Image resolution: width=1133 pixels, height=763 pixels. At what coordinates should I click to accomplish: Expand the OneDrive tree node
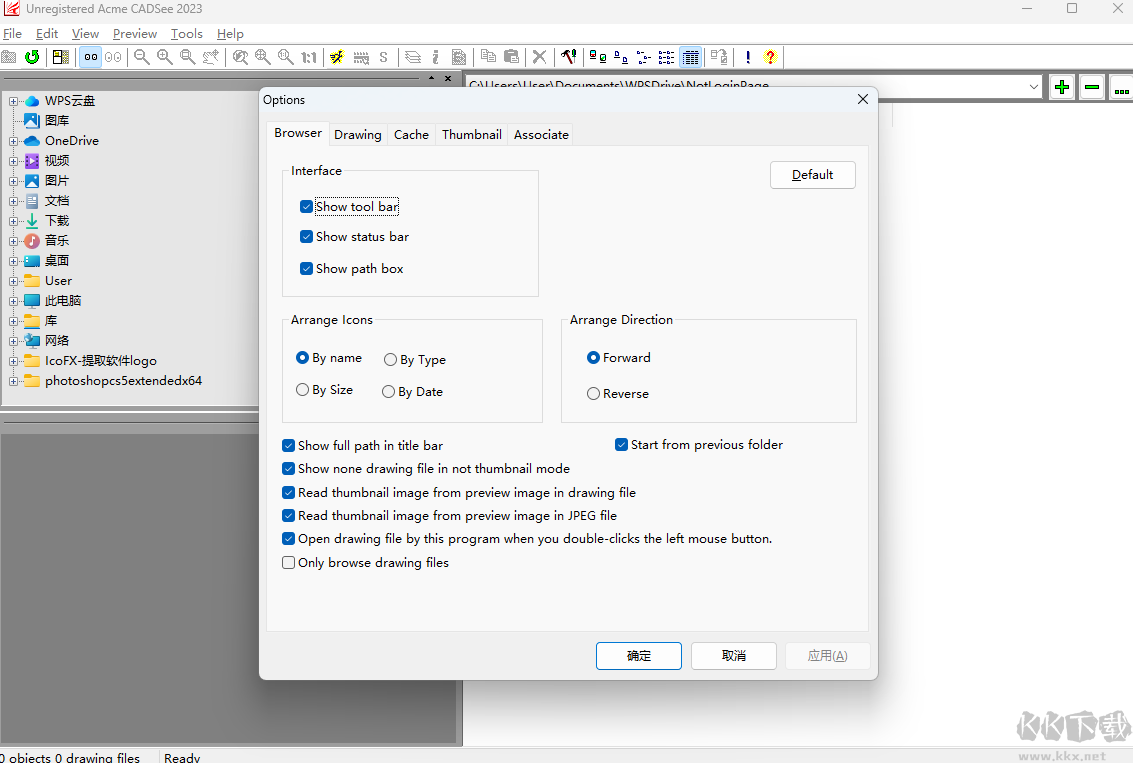pos(14,141)
